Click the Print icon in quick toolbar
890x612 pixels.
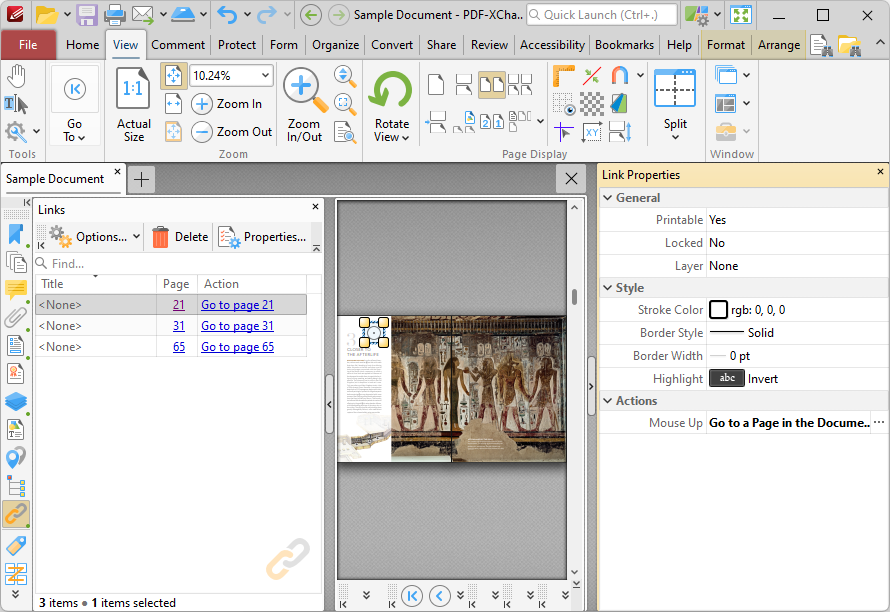coord(115,15)
